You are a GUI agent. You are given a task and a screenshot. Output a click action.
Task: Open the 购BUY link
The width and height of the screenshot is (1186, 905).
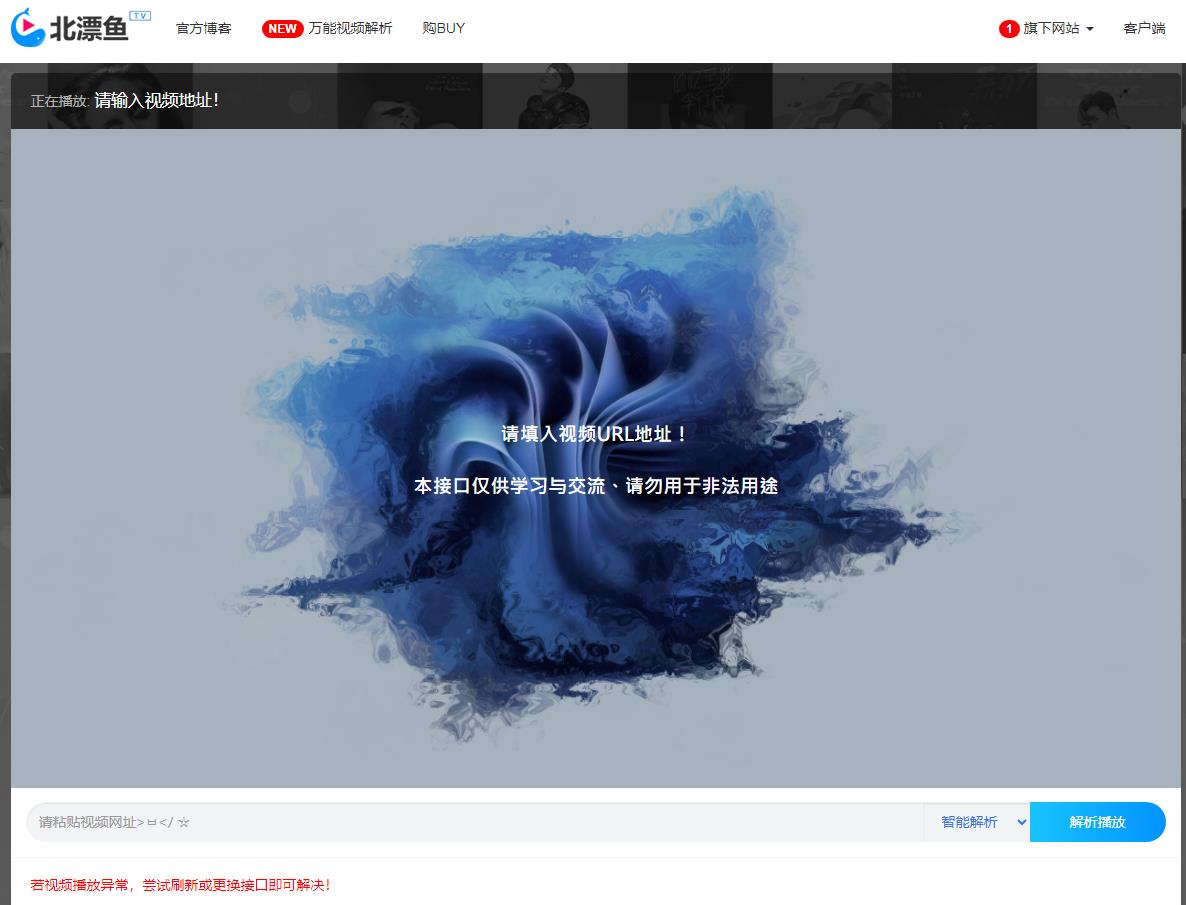[443, 29]
